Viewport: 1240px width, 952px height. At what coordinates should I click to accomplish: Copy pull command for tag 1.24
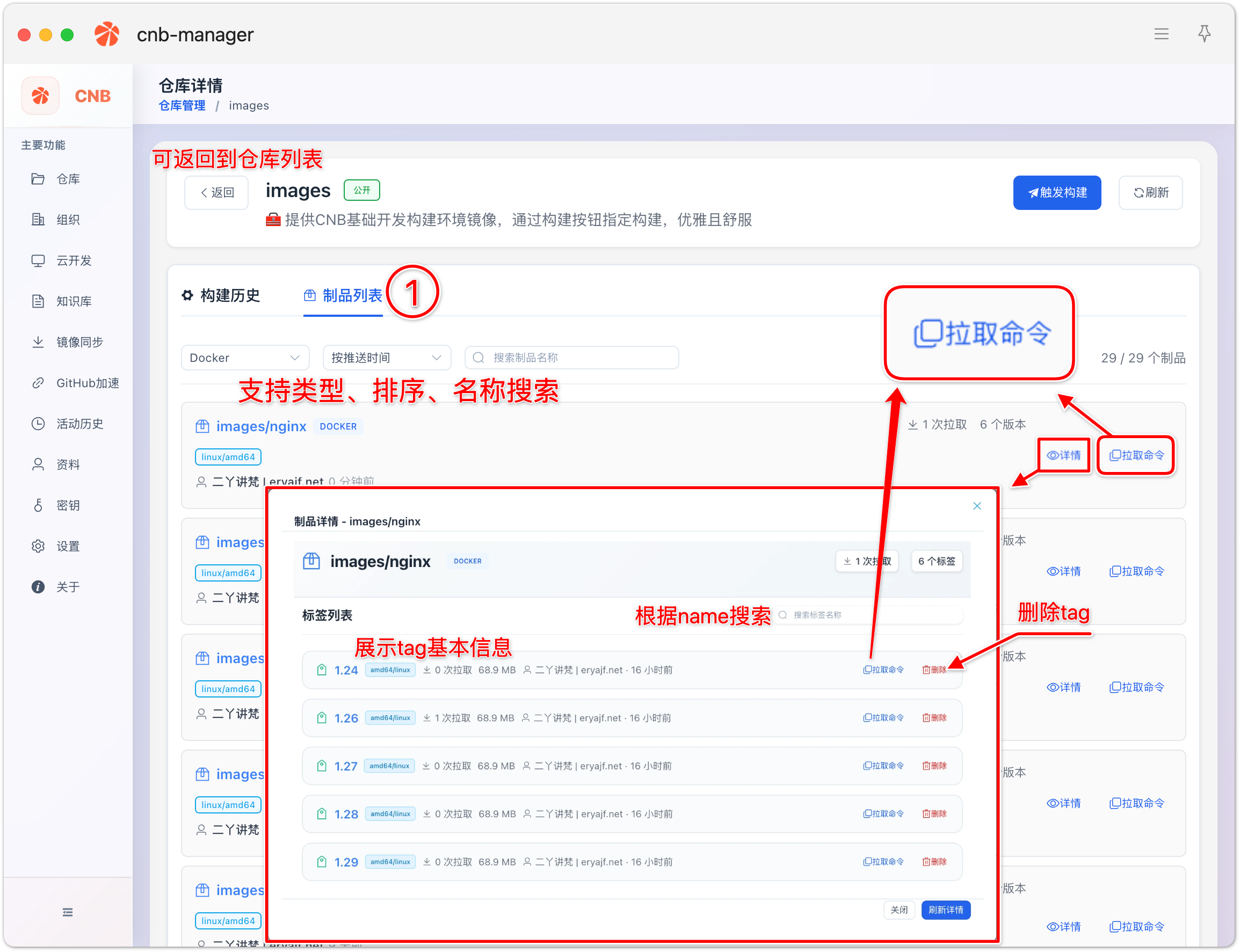point(883,670)
